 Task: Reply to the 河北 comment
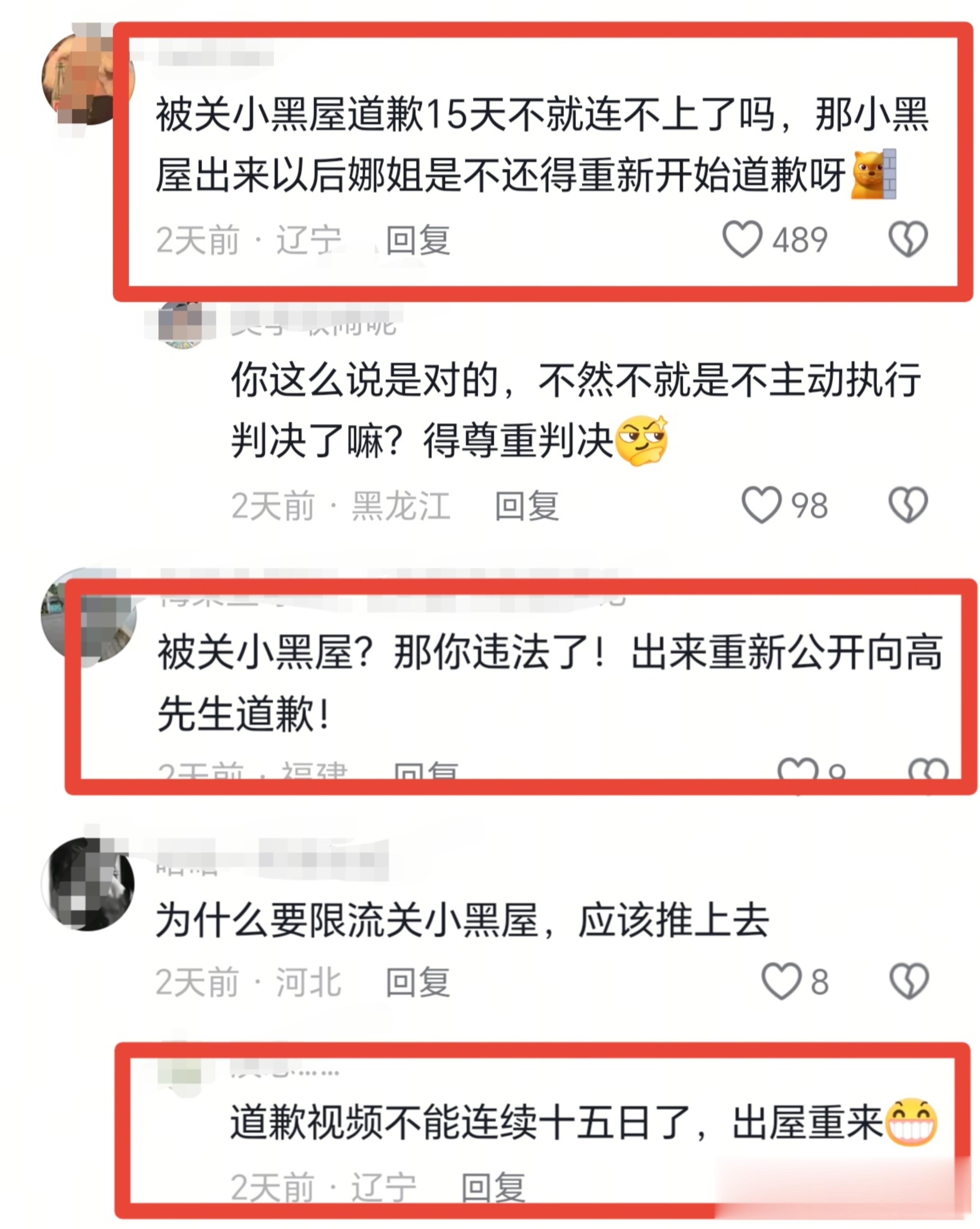[418, 982]
